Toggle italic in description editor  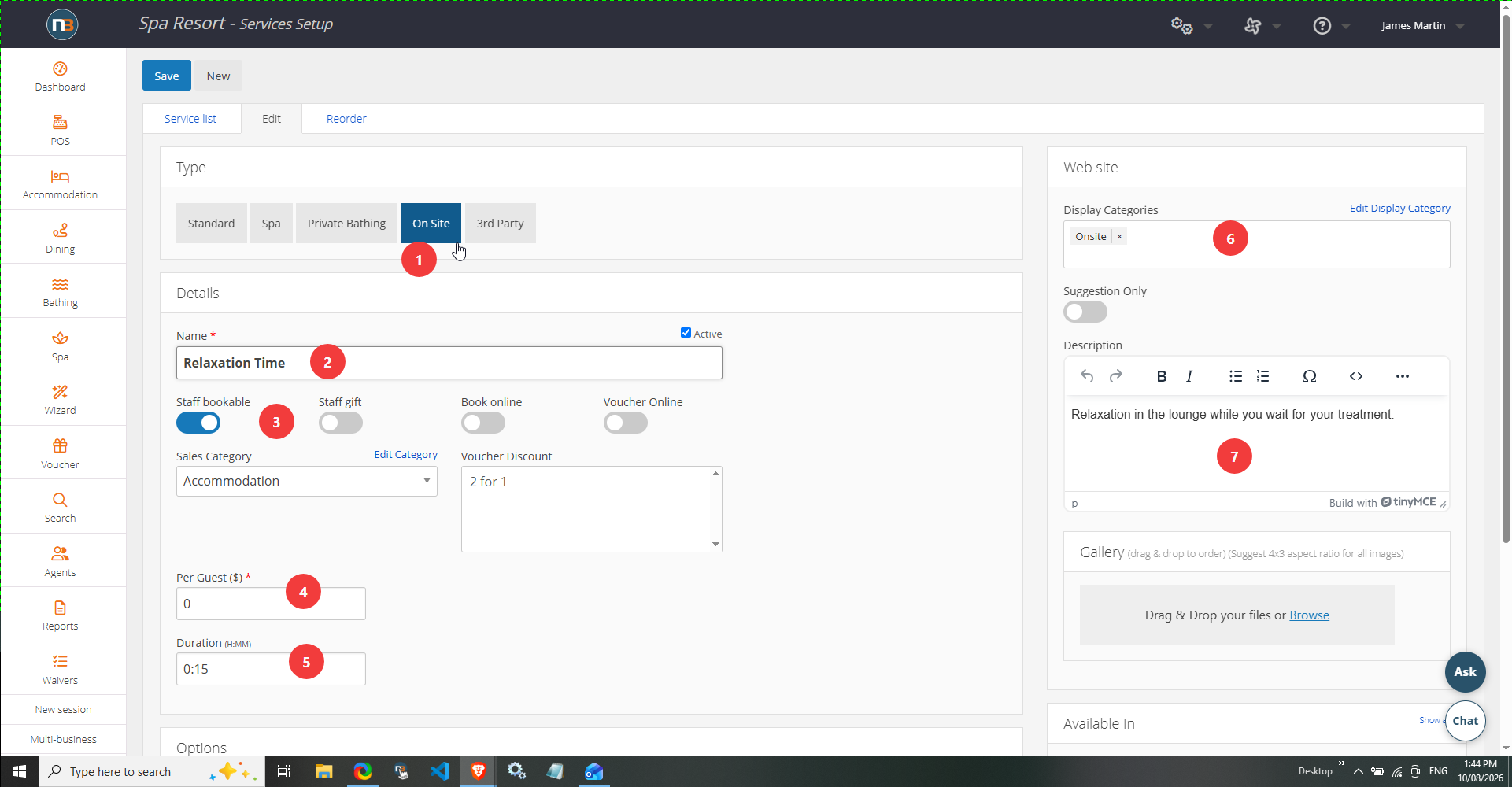tap(1189, 376)
